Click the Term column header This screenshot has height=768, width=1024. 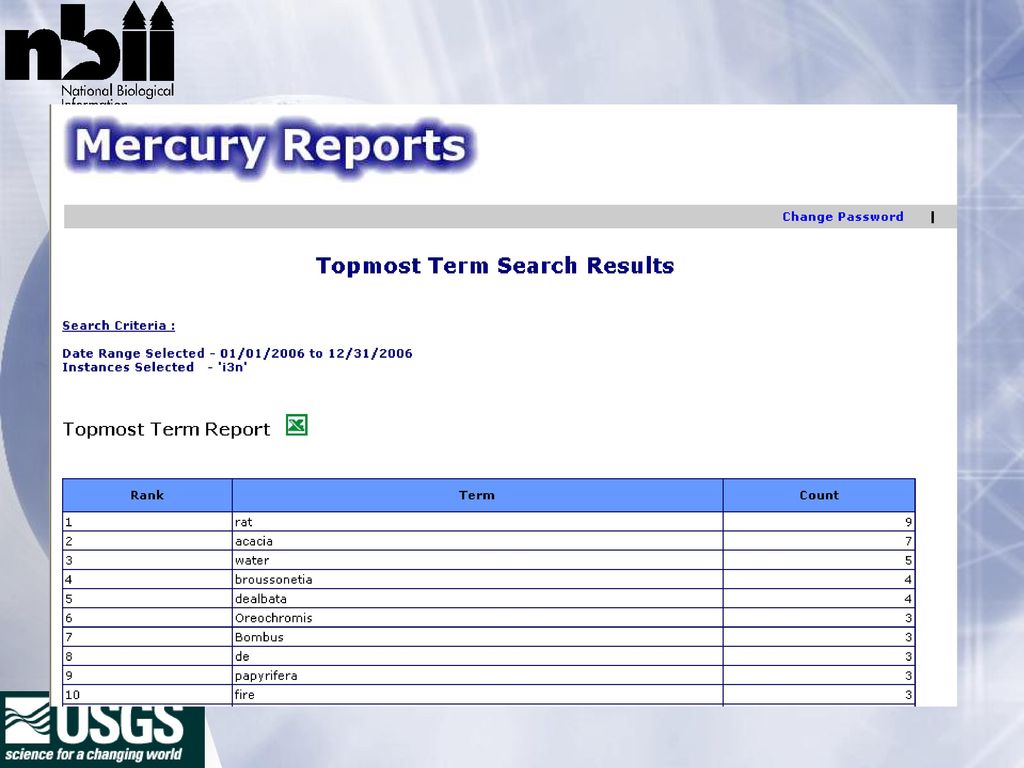477,495
